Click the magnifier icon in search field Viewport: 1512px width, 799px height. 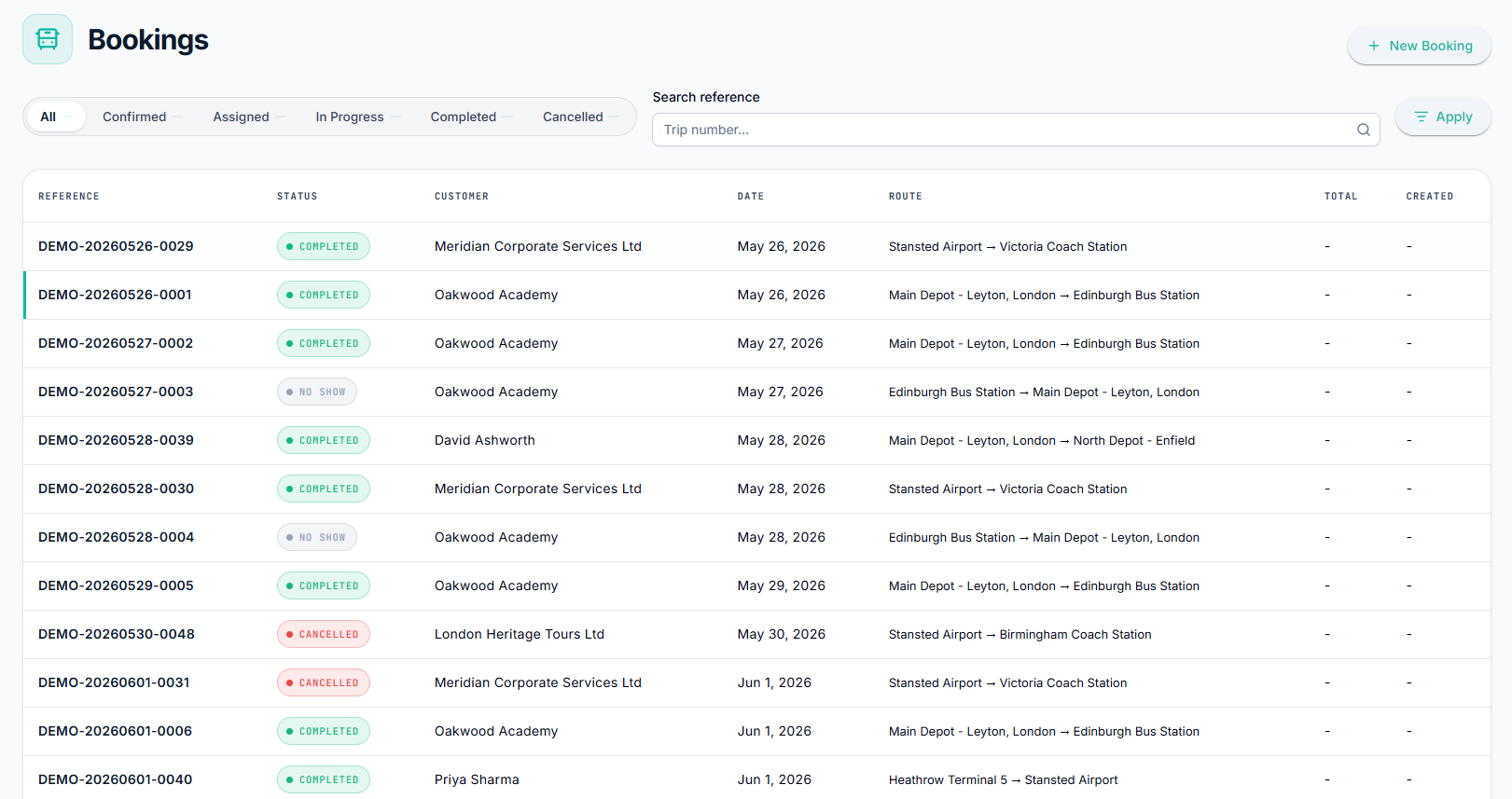1363,130
